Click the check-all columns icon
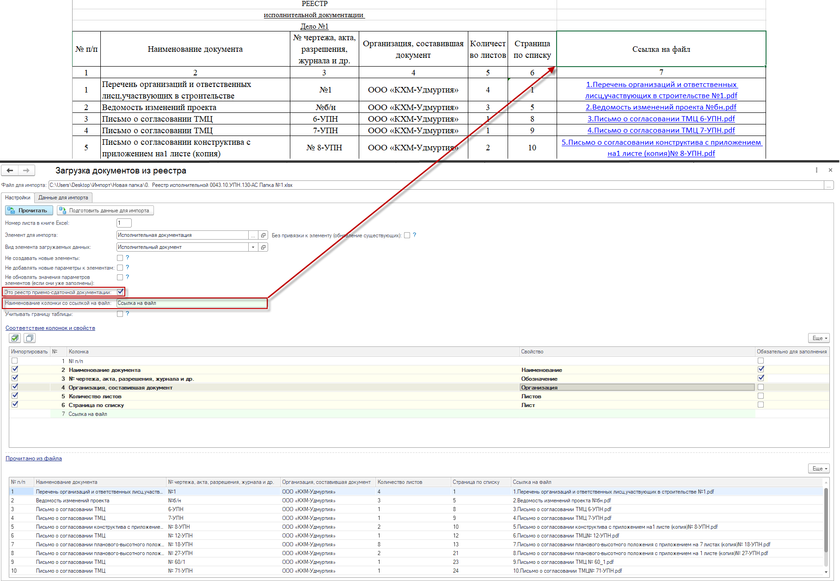 click(x=15, y=338)
